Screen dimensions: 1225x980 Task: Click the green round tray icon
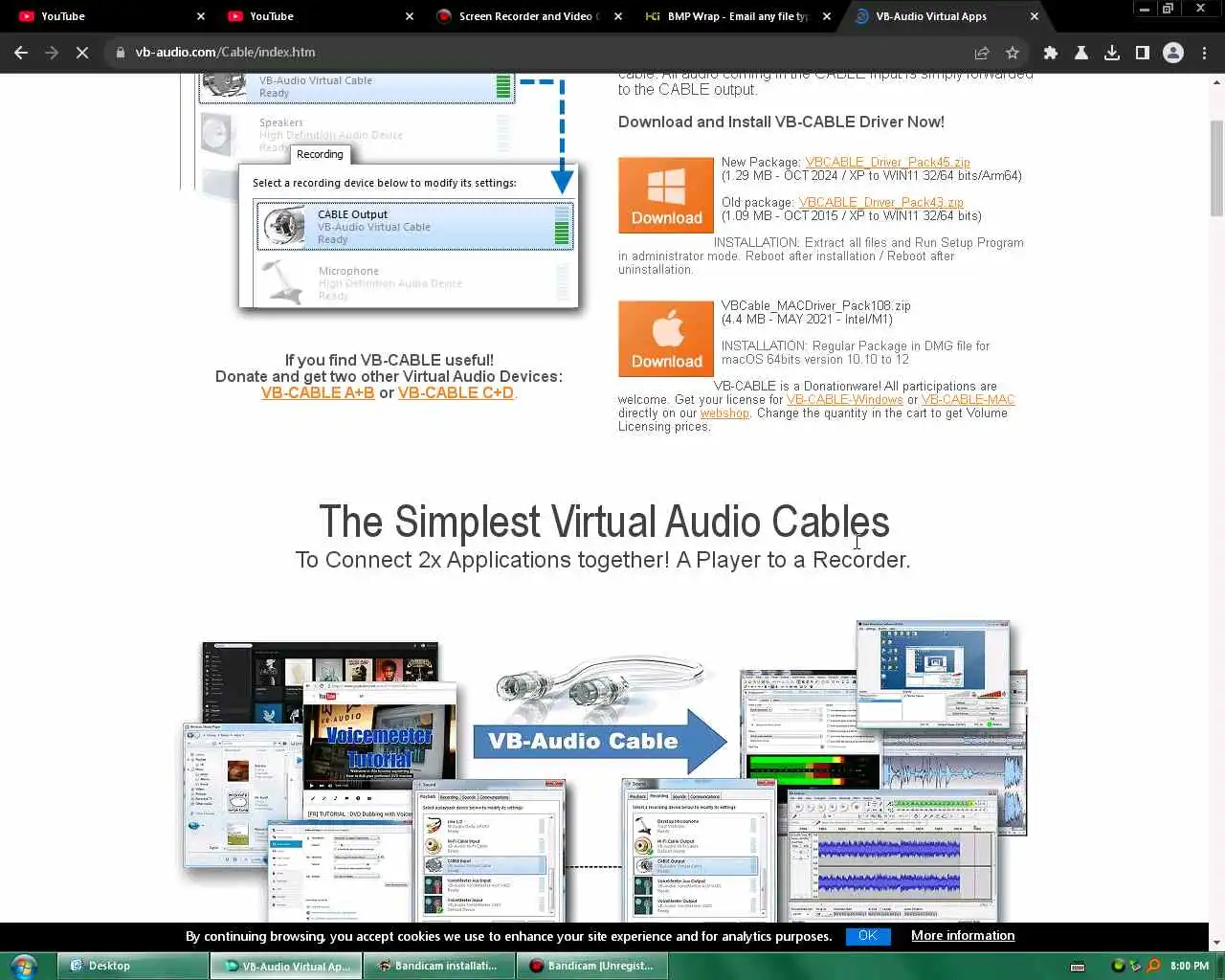(1118, 966)
